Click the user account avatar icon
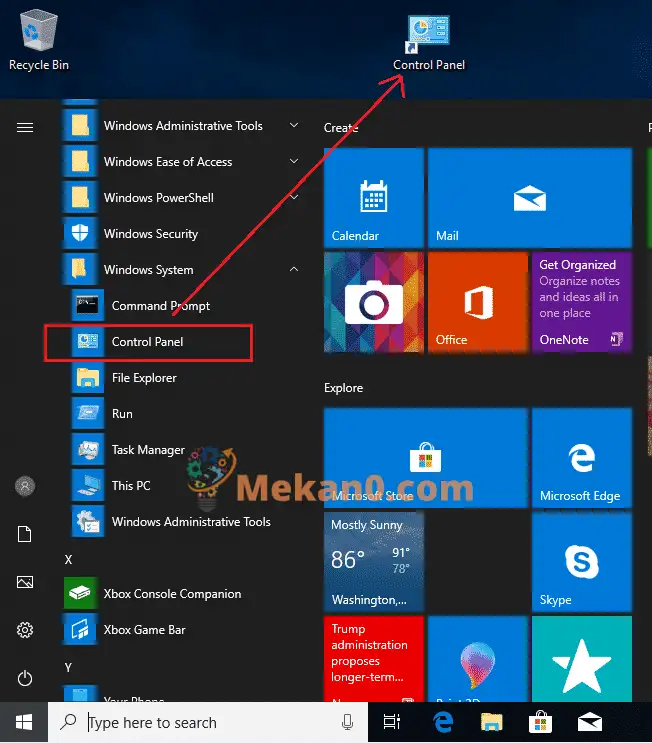 [25, 486]
